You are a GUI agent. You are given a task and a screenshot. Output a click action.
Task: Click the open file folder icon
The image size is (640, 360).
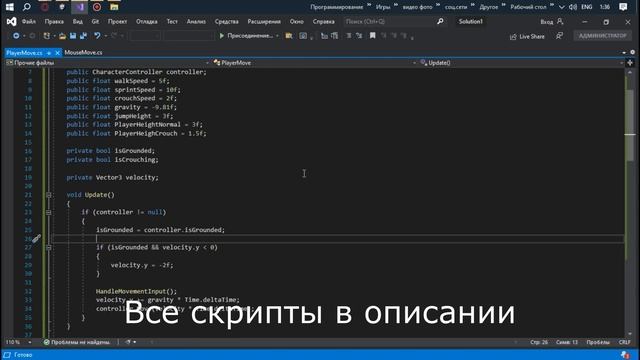[x=62, y=36]
